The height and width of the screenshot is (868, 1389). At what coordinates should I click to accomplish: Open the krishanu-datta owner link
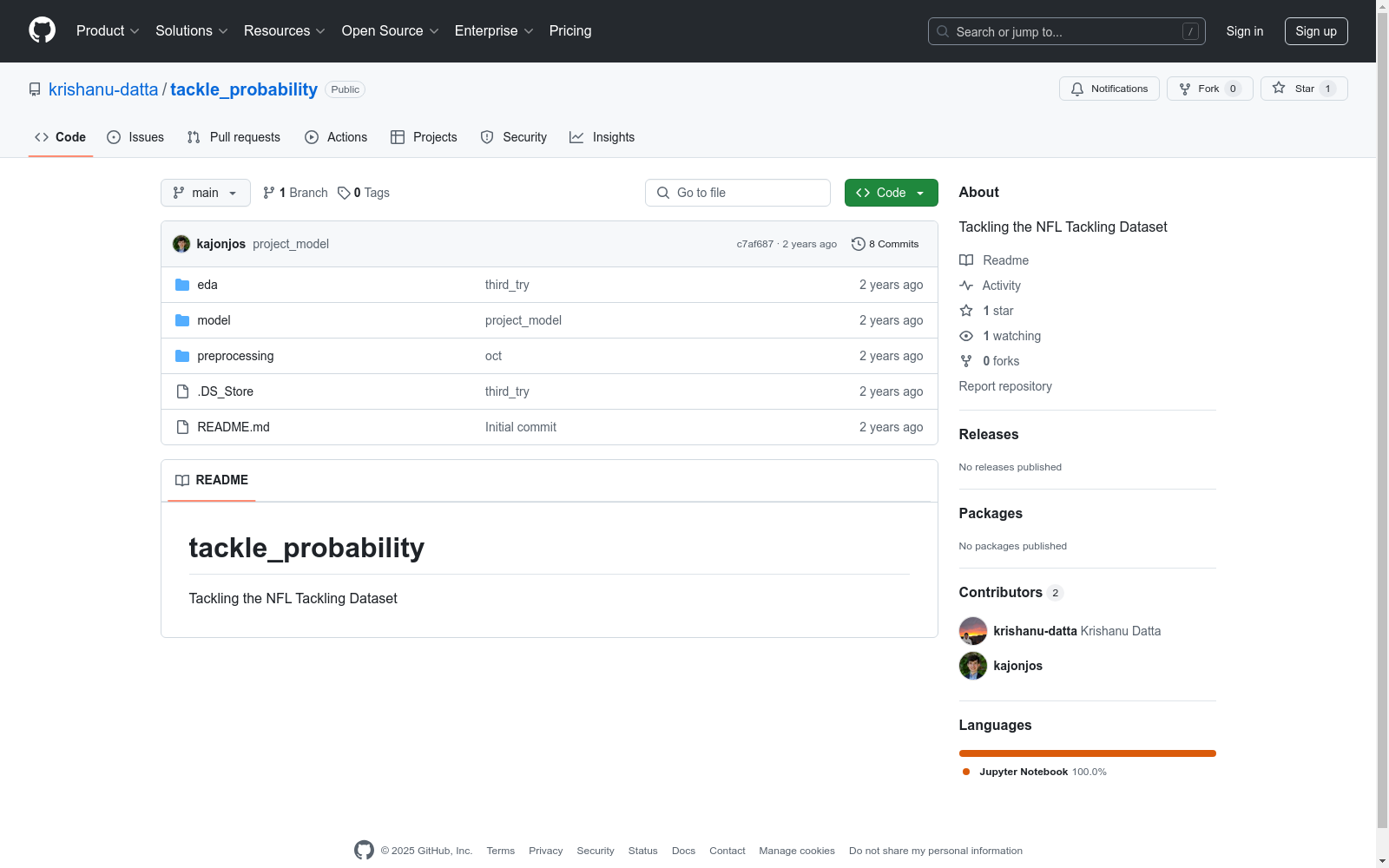pyautogui.click(x=103, y=89)
